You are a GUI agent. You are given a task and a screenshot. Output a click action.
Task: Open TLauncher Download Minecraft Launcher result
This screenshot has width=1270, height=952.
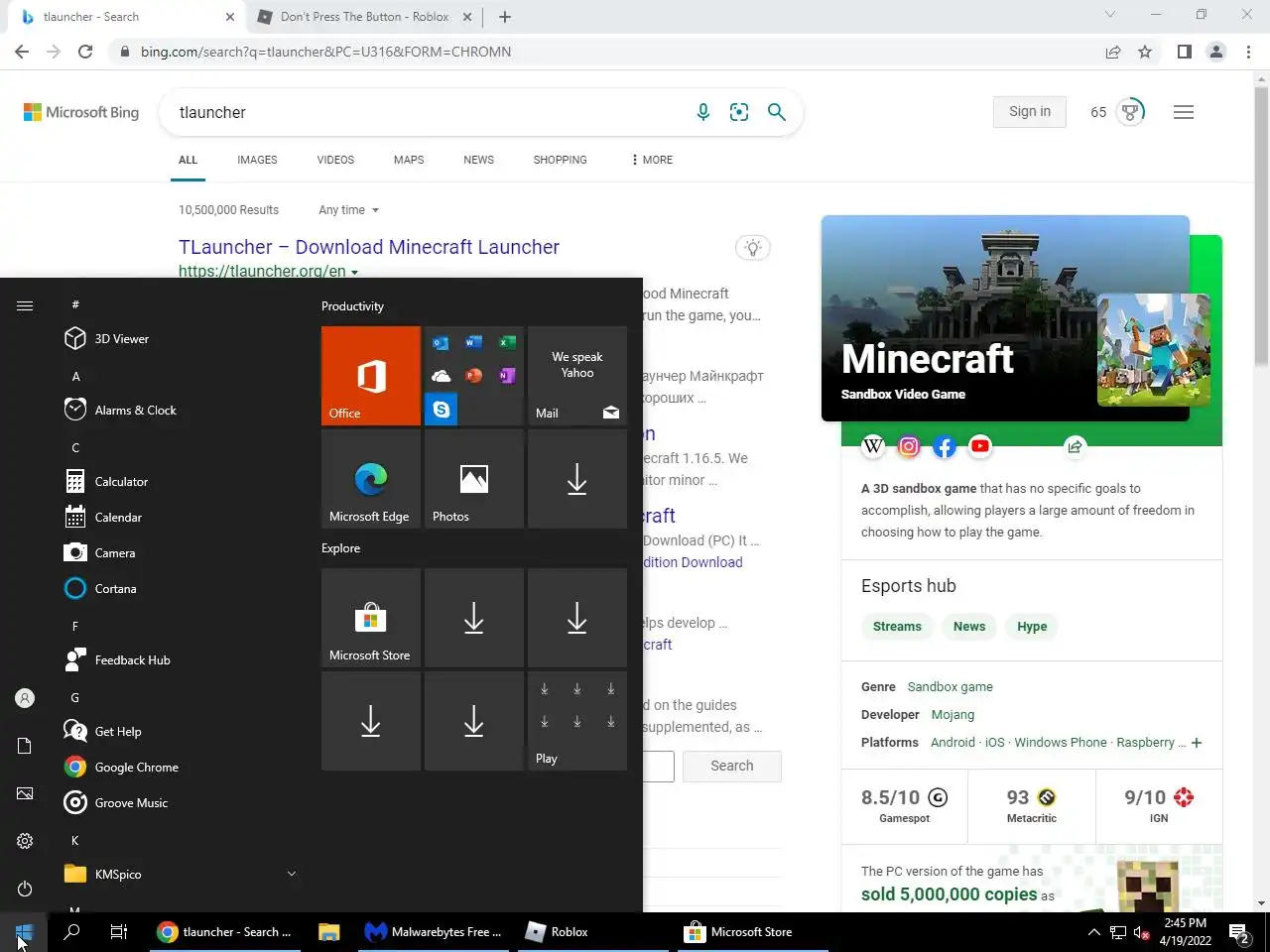369,247
